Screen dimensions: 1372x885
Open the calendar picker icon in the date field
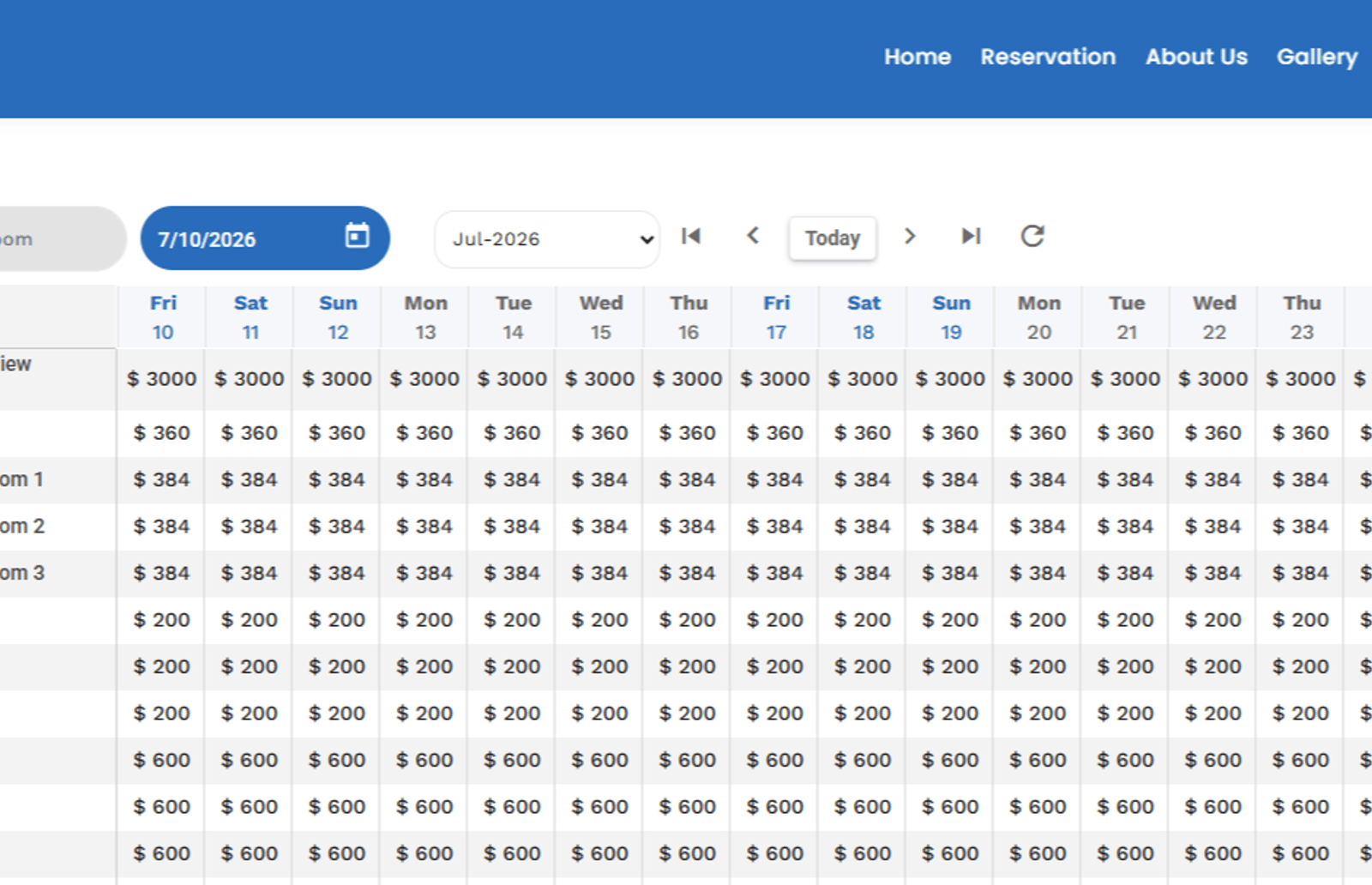(357, 235)
